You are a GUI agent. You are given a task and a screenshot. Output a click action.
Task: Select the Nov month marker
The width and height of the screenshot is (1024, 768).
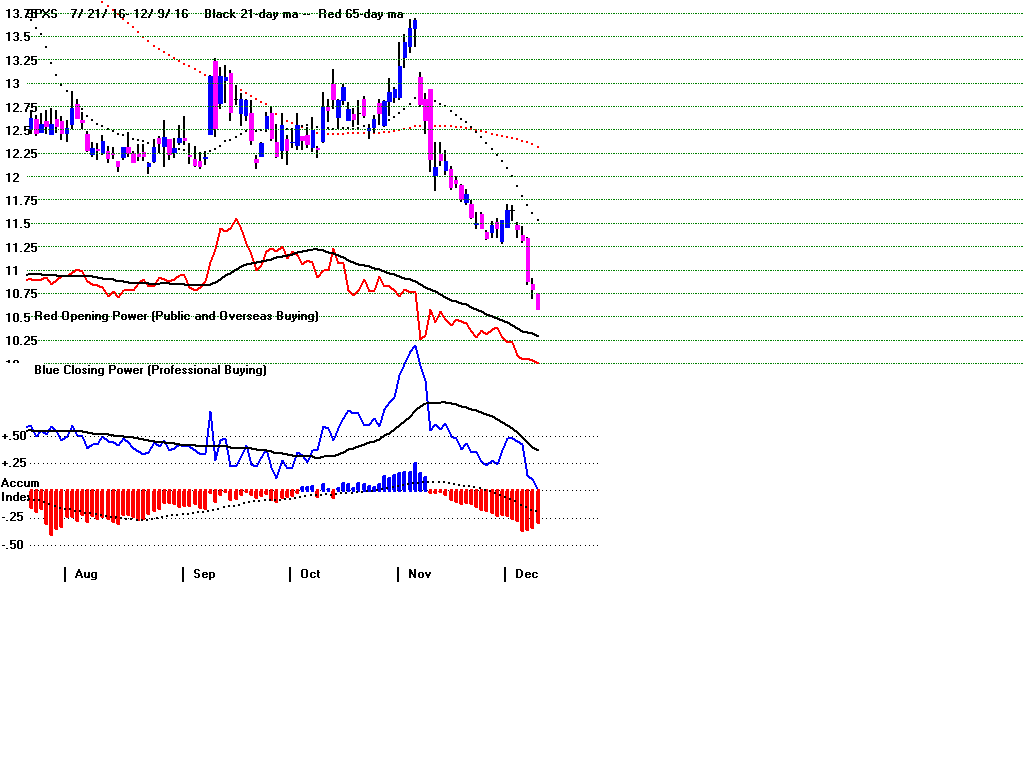[418, 574]
